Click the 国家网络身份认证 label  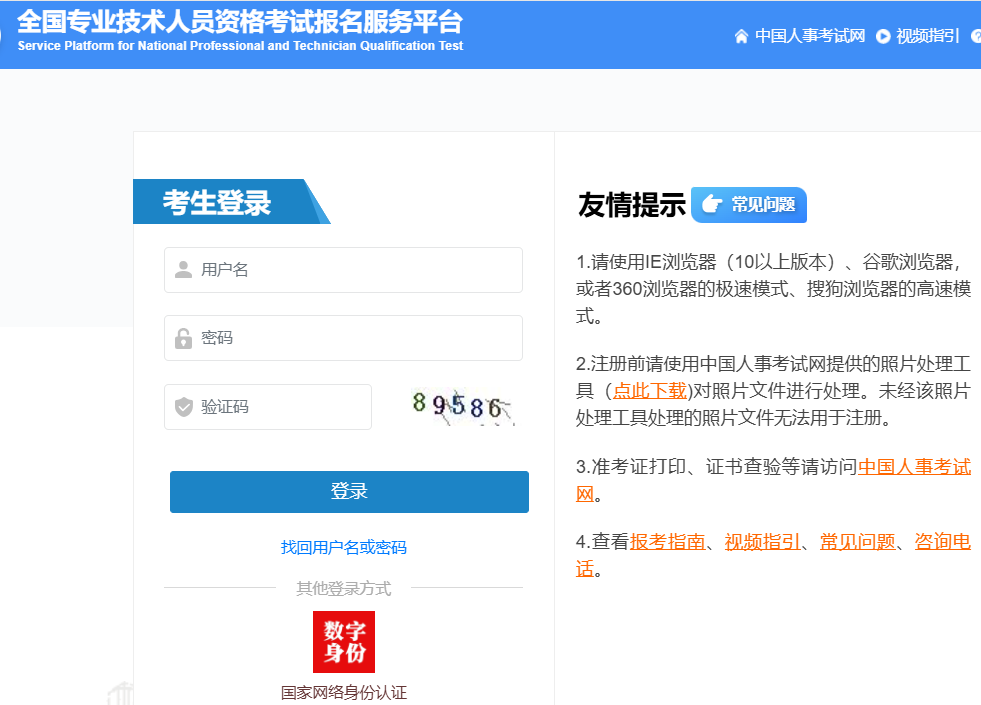[343, 692]
